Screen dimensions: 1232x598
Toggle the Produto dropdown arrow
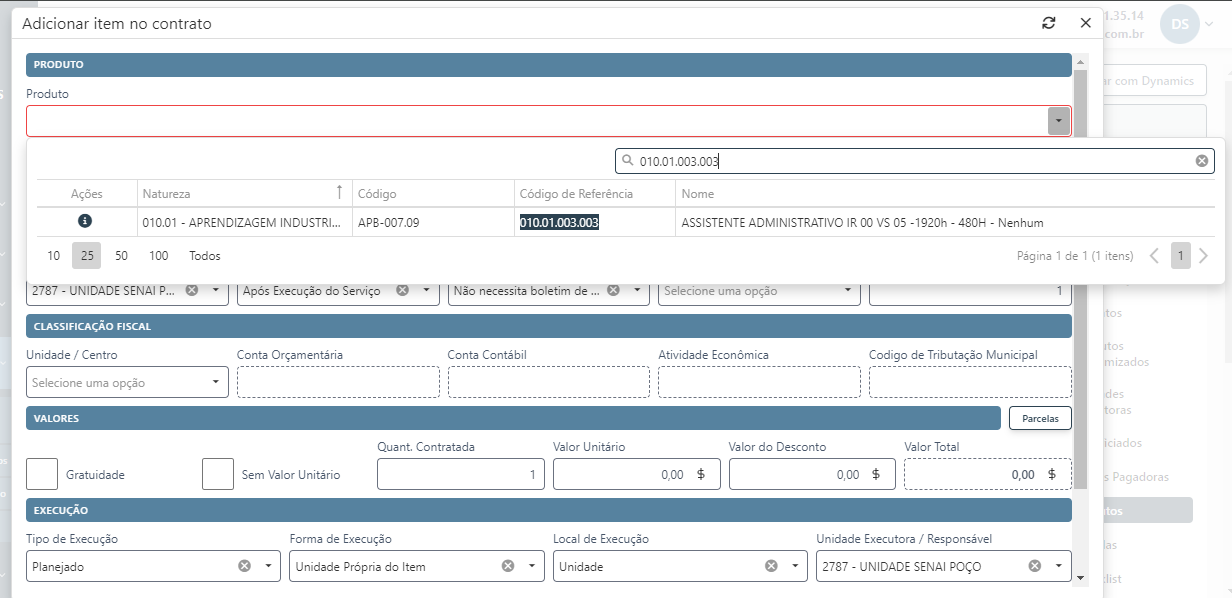(x=1058, y=121)
